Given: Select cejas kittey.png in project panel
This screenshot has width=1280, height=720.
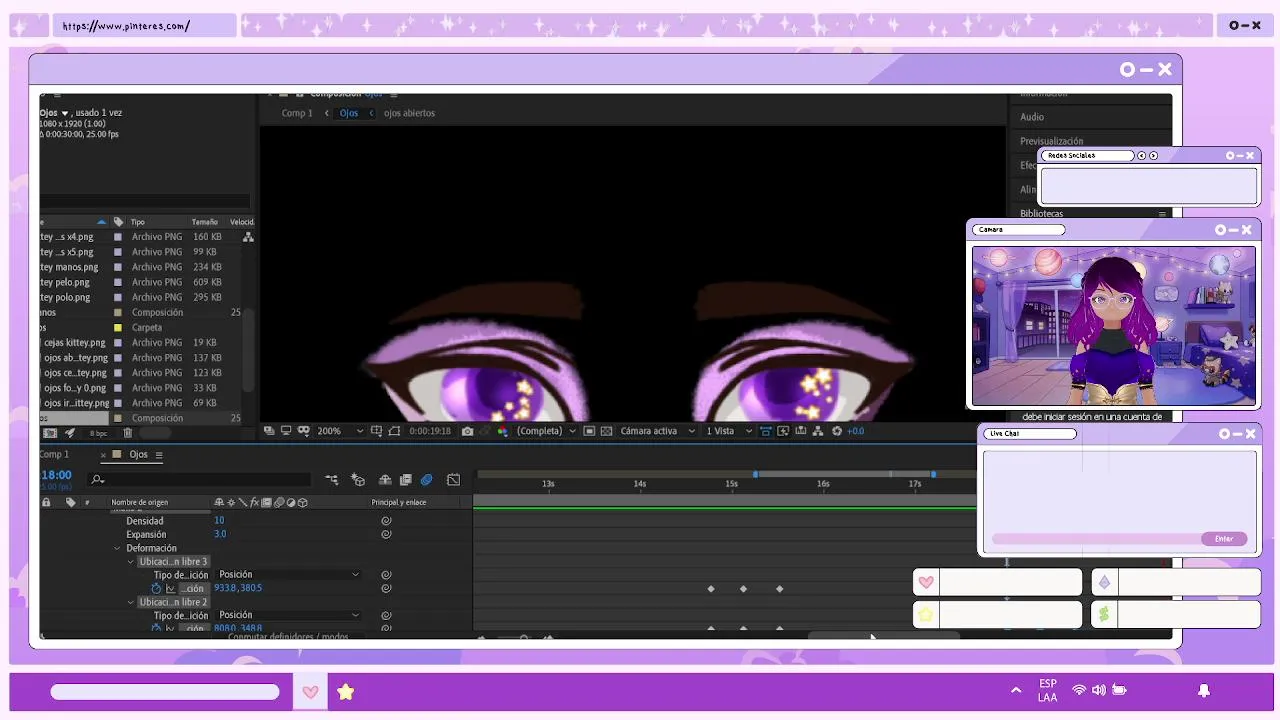Looking at the screenshot, I should click(75, 342).
